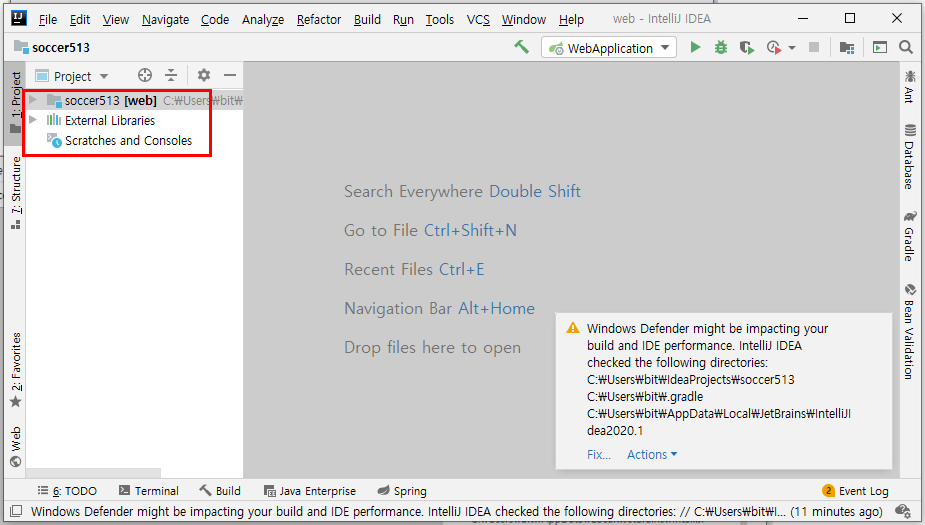This screenshot has height=525, width=925.
Task: Expand the soccer513 [web] tree node
Action: [x=33, y=100]
